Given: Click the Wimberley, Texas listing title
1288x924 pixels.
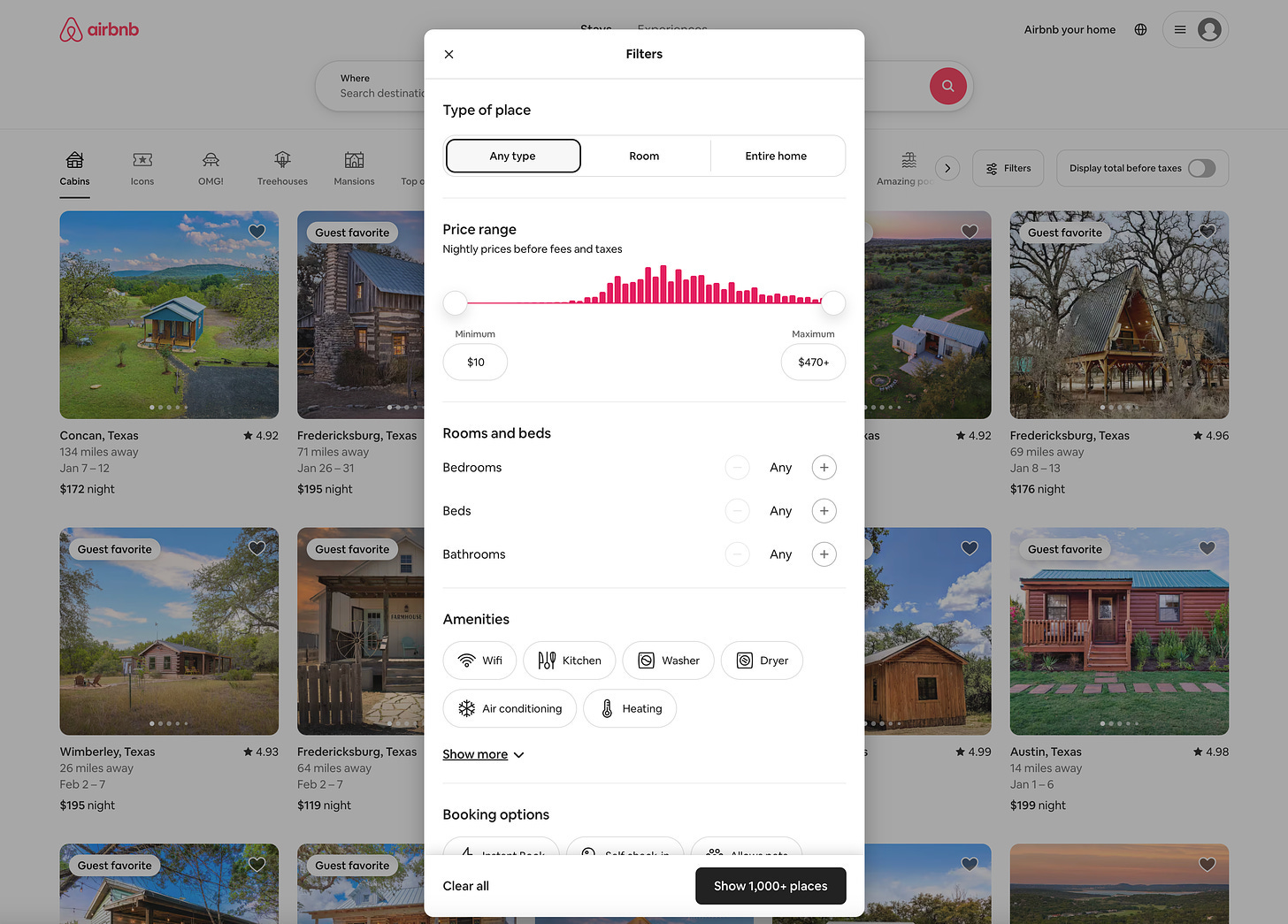Looking at the screenshot, I should 107,752.
